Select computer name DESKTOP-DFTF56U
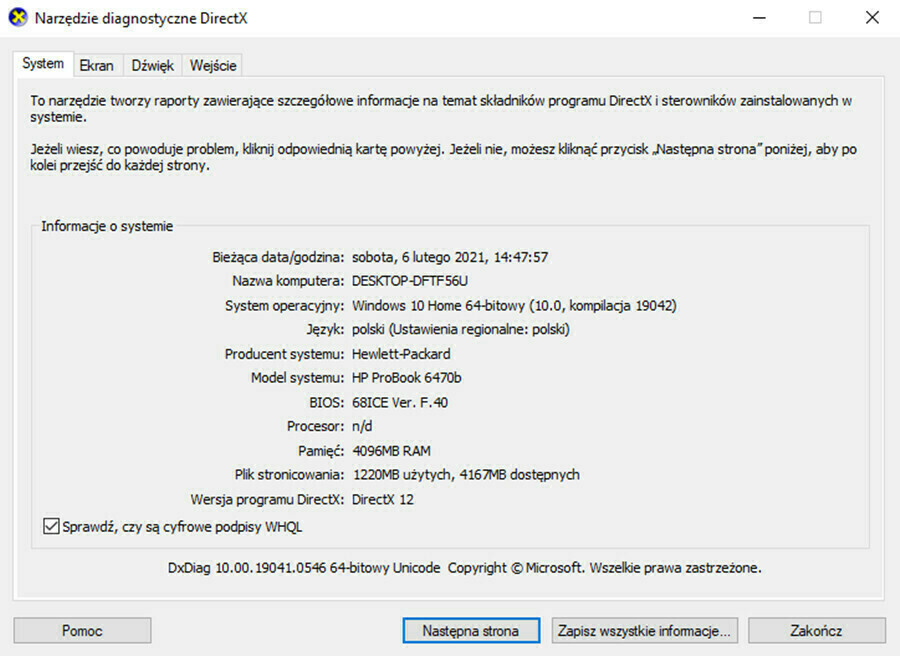Viewport: 900px width, 656px height. pos(410,281)
